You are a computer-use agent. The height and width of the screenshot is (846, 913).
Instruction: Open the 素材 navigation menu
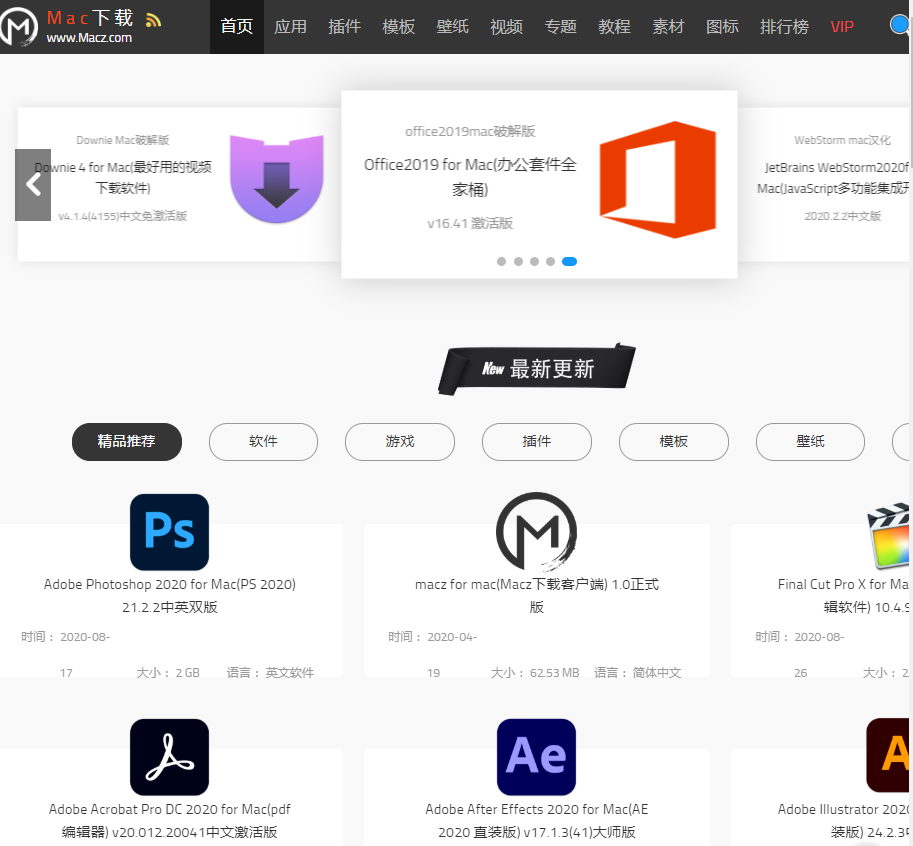[x=668, y=27]
